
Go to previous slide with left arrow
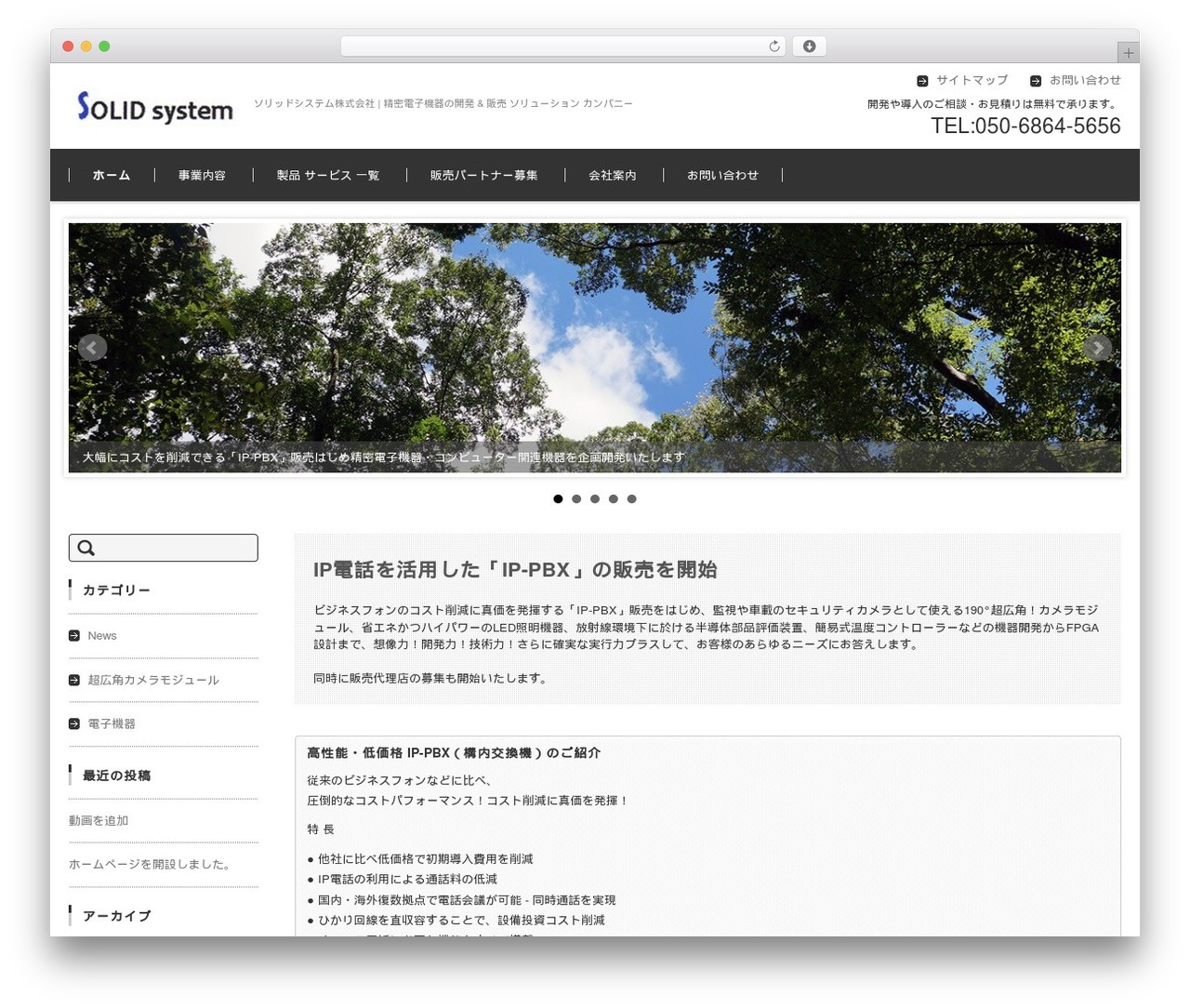pos(92,348)
